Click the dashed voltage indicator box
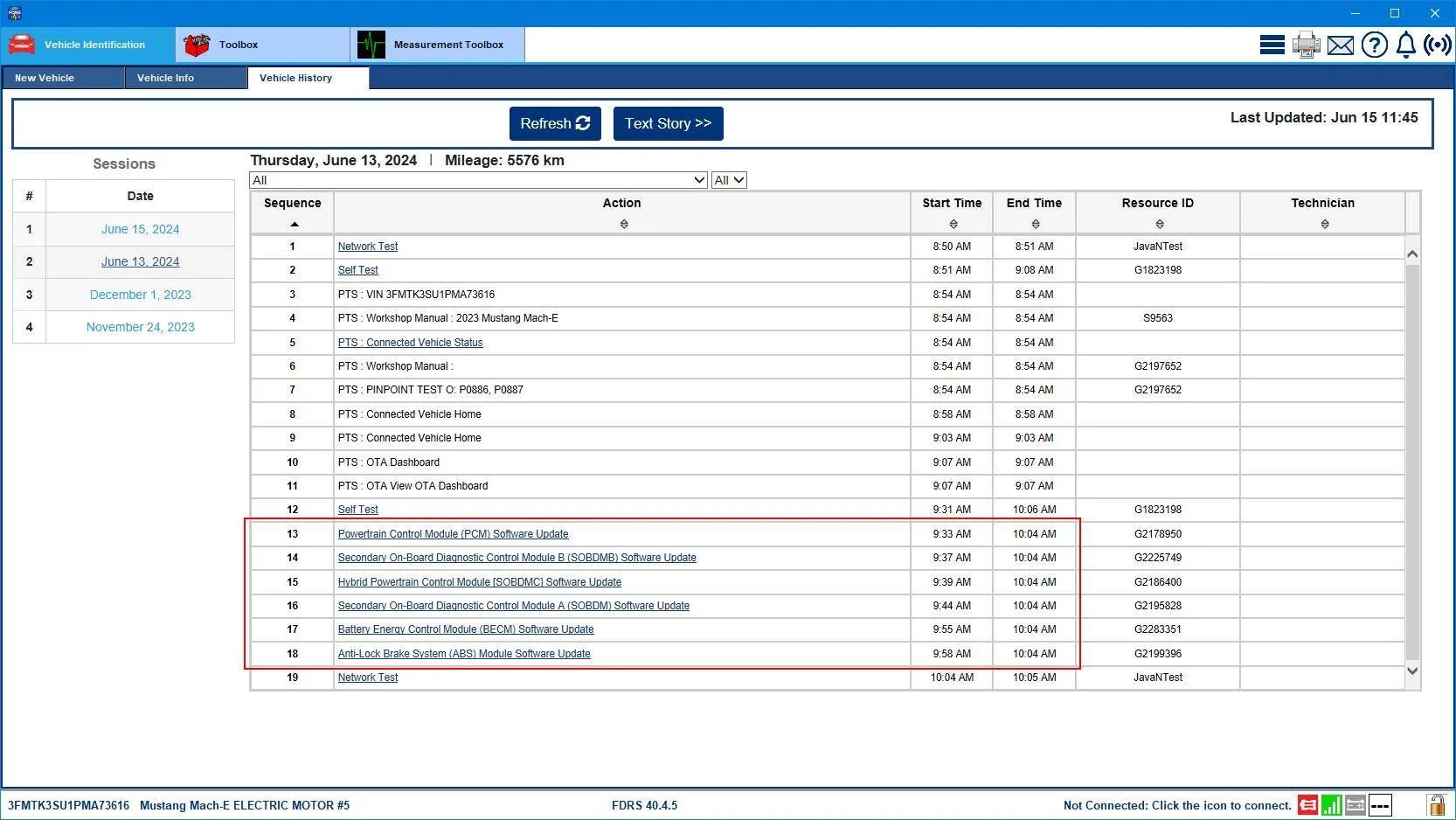Viewport: 1456px width, 820px height. [1380, 805]
